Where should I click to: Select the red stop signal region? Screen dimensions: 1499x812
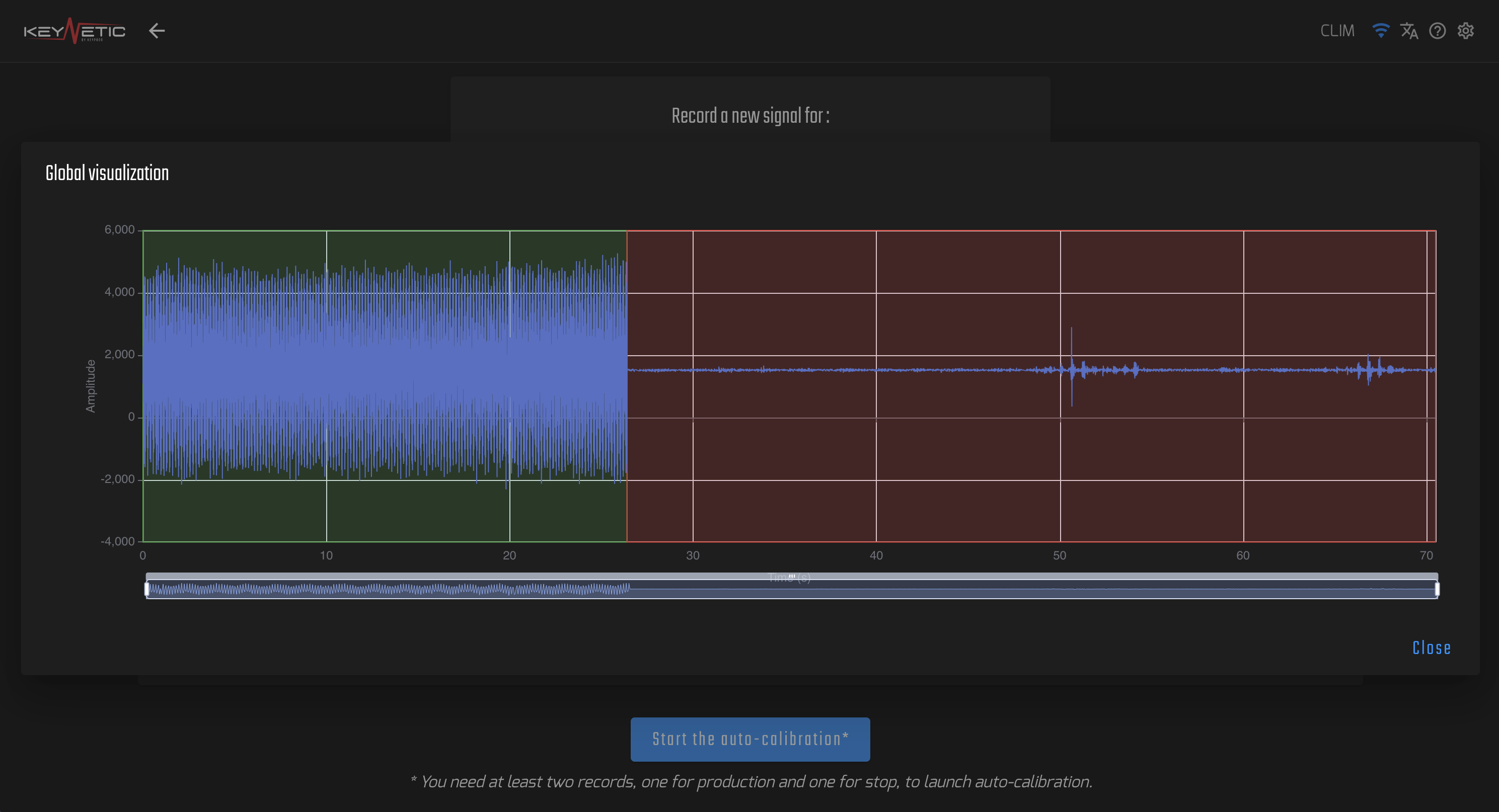pos(1031,386)
